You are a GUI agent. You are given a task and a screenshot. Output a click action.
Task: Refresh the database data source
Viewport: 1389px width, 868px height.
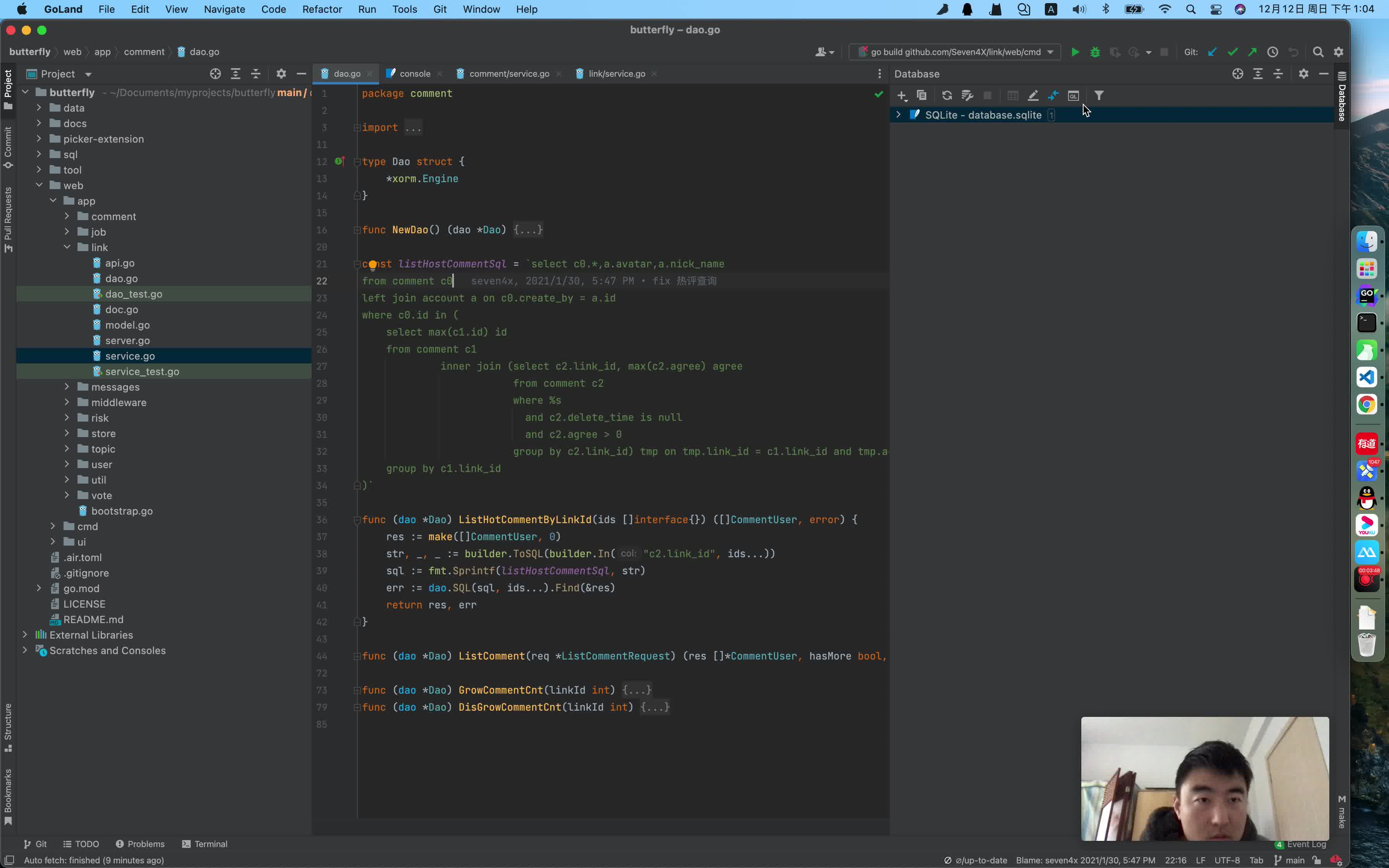[946, 96]
